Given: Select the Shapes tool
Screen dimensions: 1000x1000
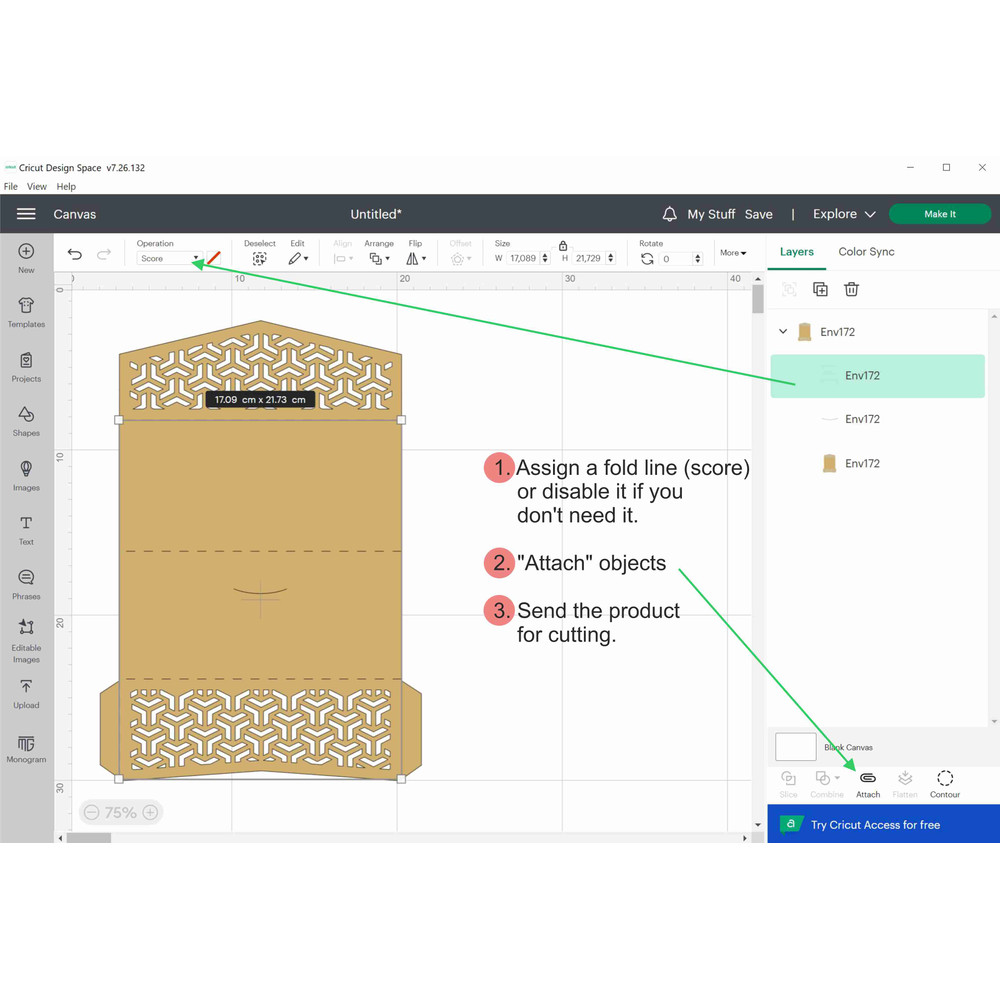Looking at the screenshot, I should pos(26,421).
